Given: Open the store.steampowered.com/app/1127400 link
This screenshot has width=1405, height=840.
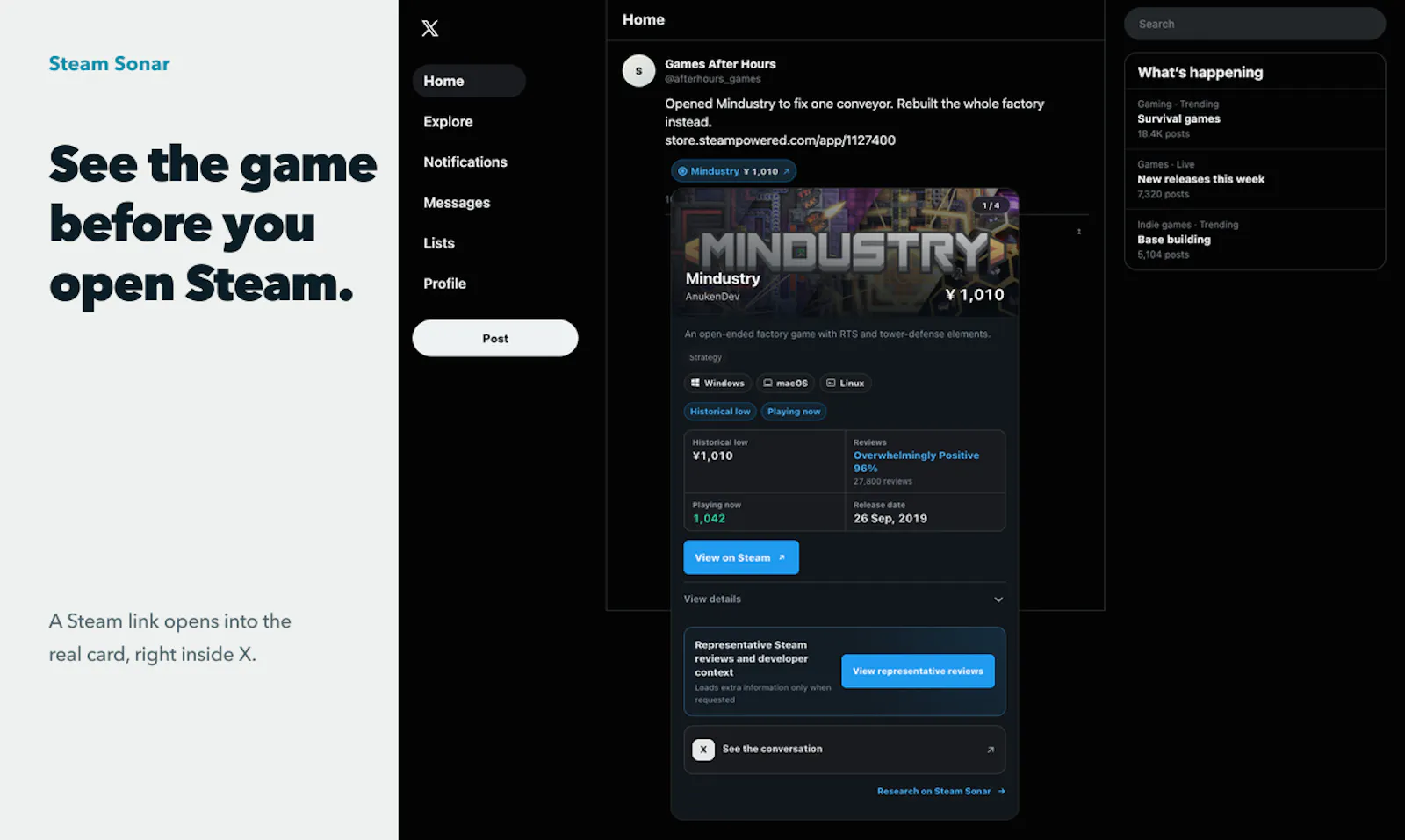Looking at the screenshot, I should [x=780, y=140].
